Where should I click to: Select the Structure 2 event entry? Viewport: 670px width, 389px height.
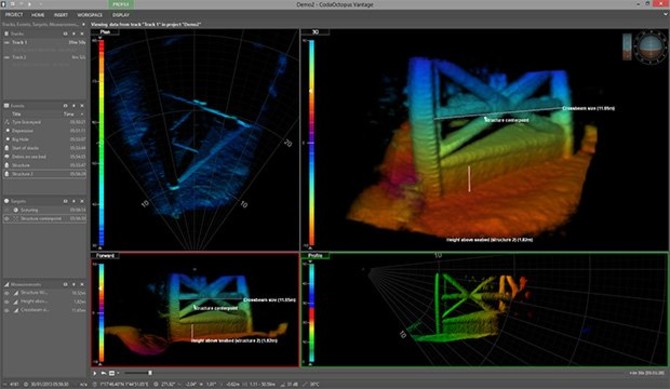pos(44,174)
